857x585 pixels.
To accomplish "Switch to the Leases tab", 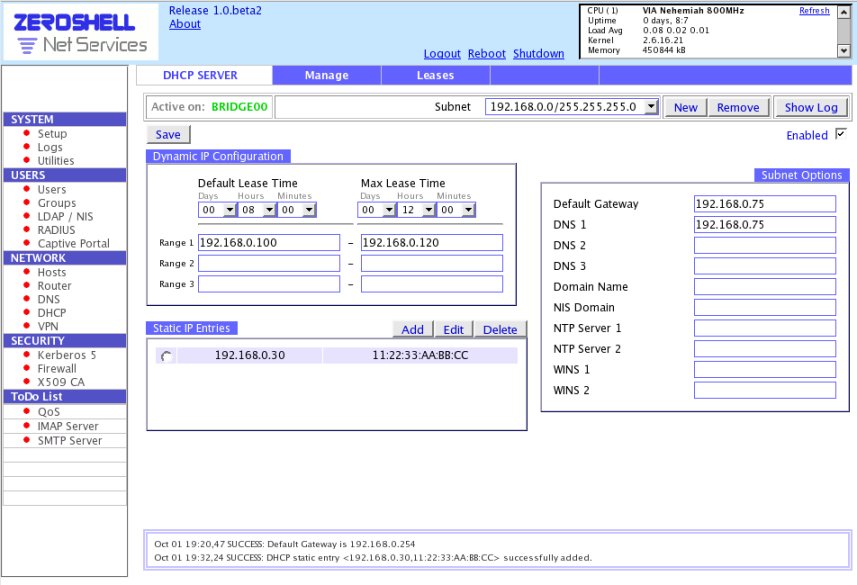I will pyautogui.click(x=435, y=75).
